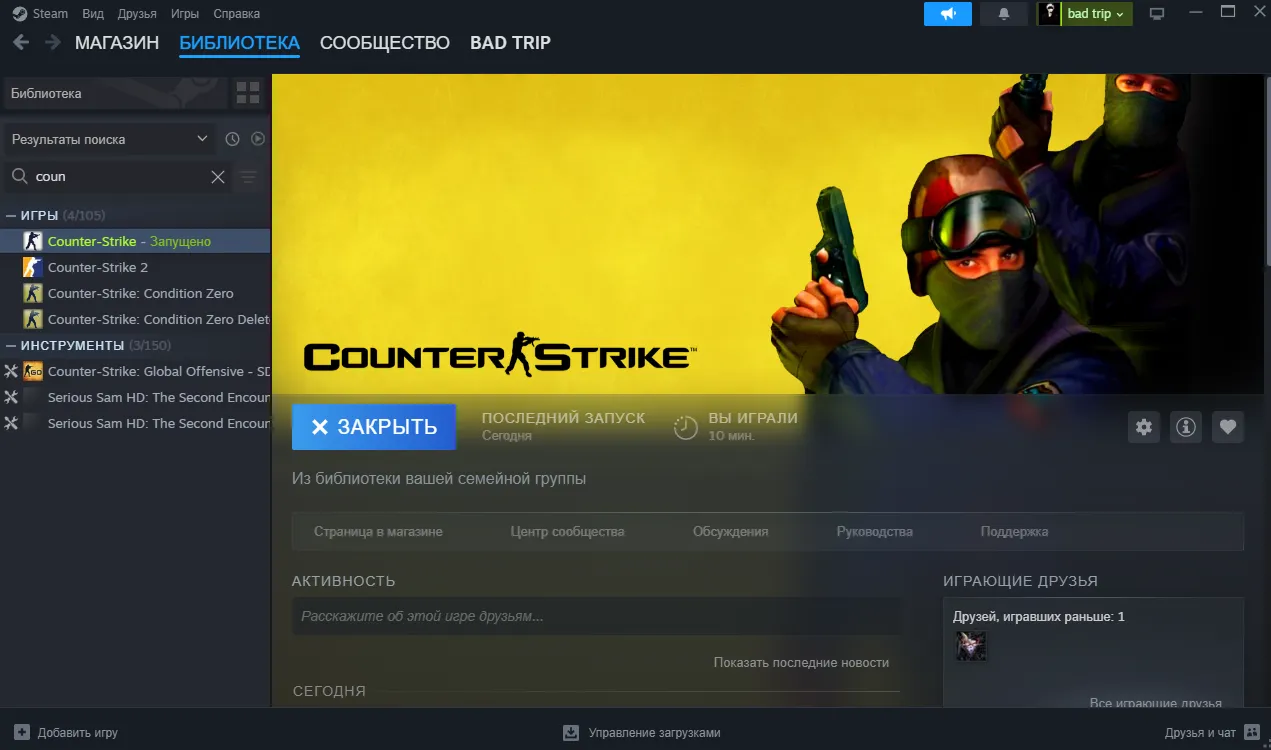Click Global Offensive SDK icon
Viewport: 1271px width, 750px height.
coord(33,371)
